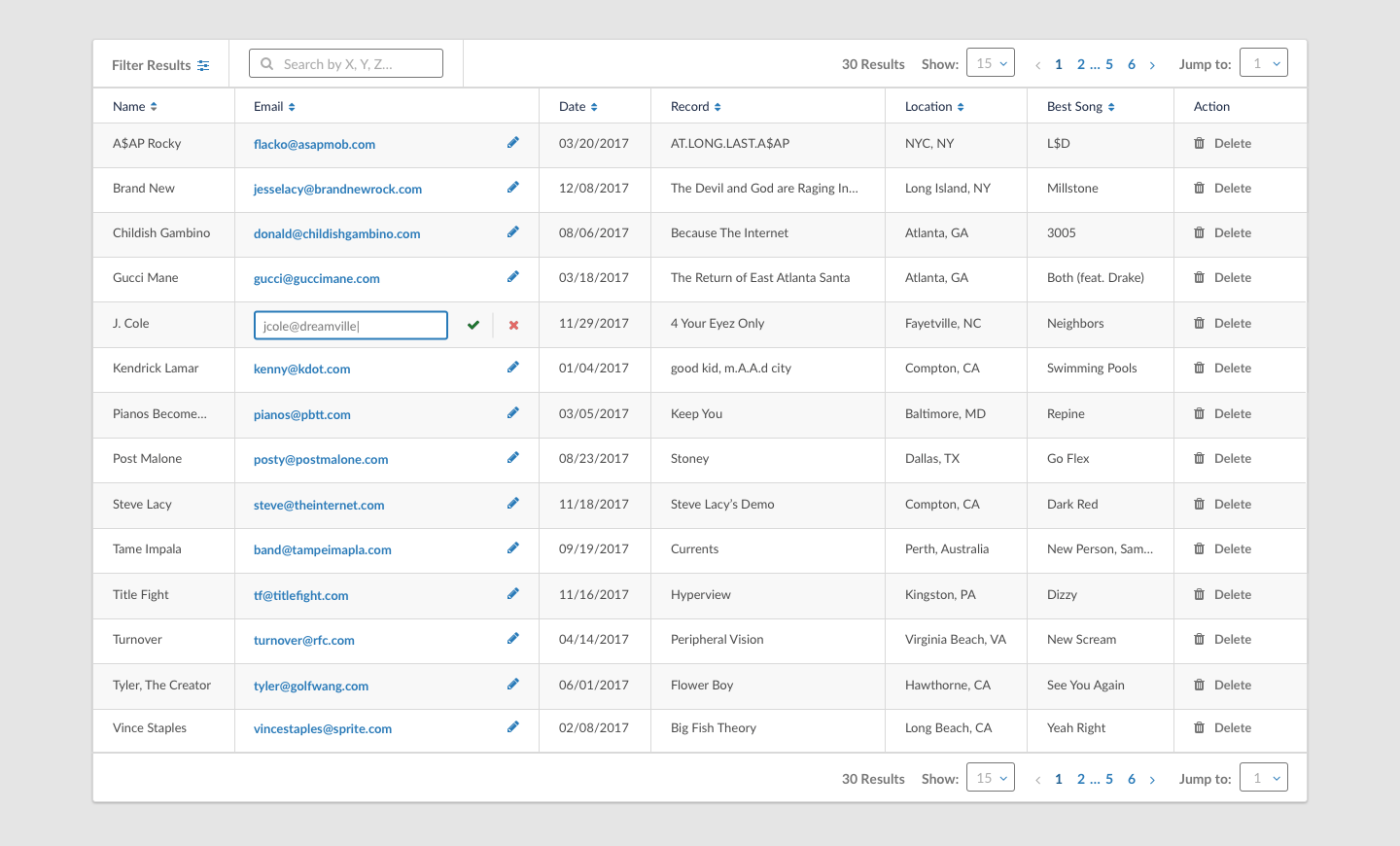
Task: Click trash icon in J. Cole row
Action: (x=1199, y=323)
